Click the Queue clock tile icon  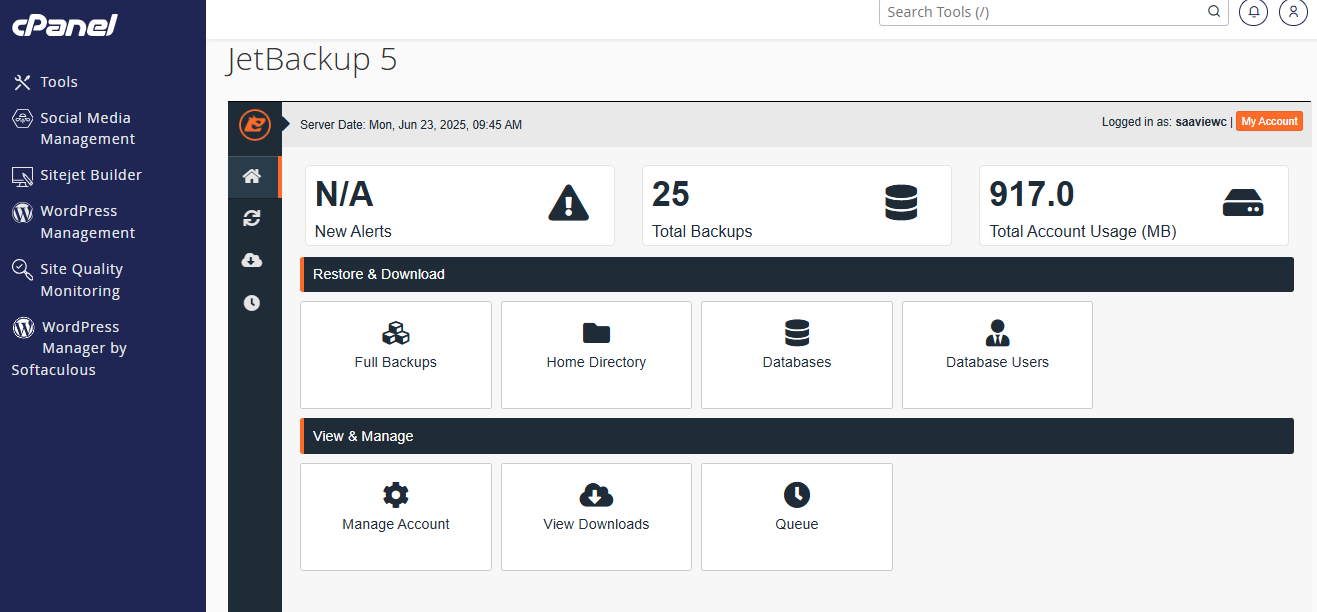click(x=797, y=495)
